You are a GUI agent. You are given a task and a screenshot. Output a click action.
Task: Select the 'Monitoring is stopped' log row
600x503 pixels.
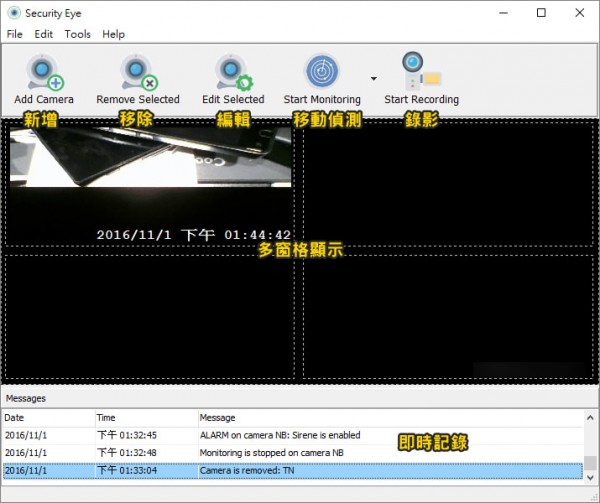(x=290, y=452)
